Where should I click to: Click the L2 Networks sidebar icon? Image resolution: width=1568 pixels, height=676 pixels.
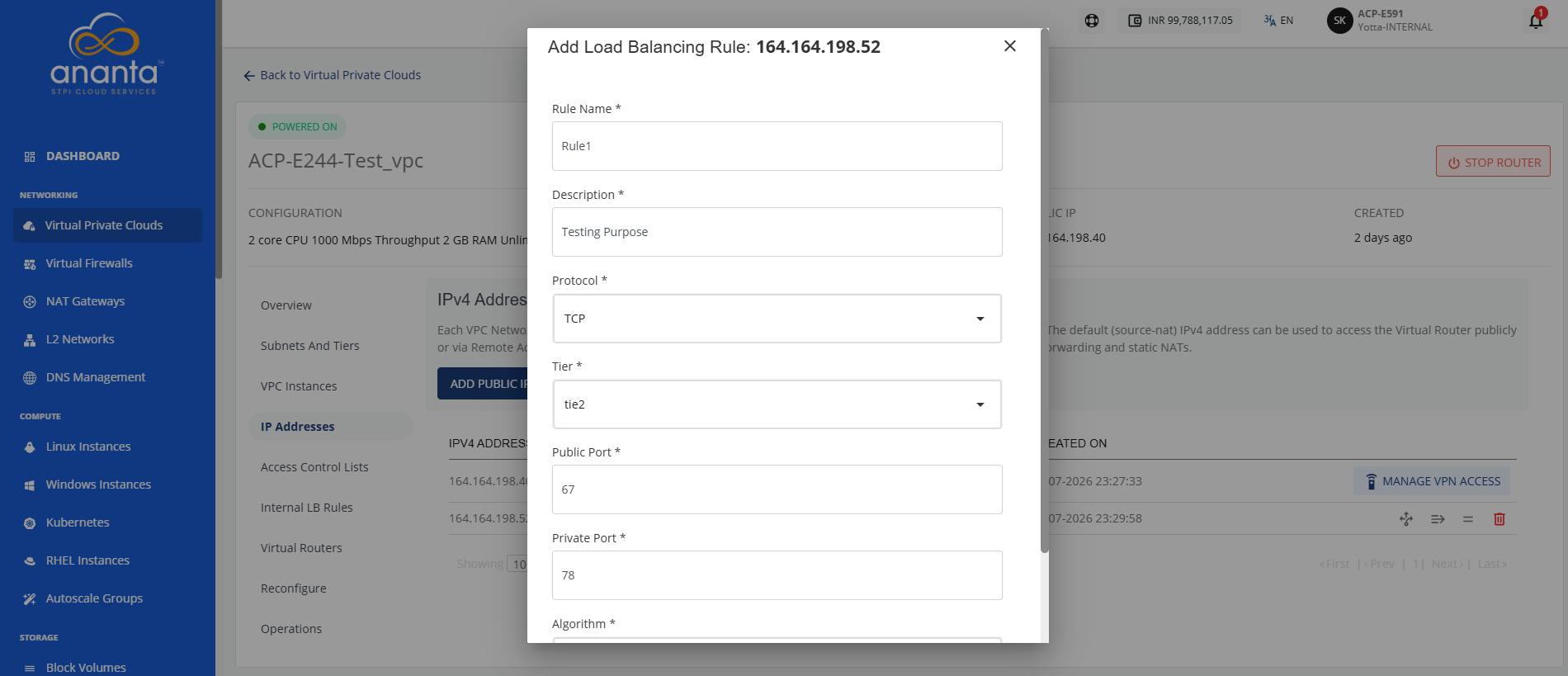click(30, 340)
